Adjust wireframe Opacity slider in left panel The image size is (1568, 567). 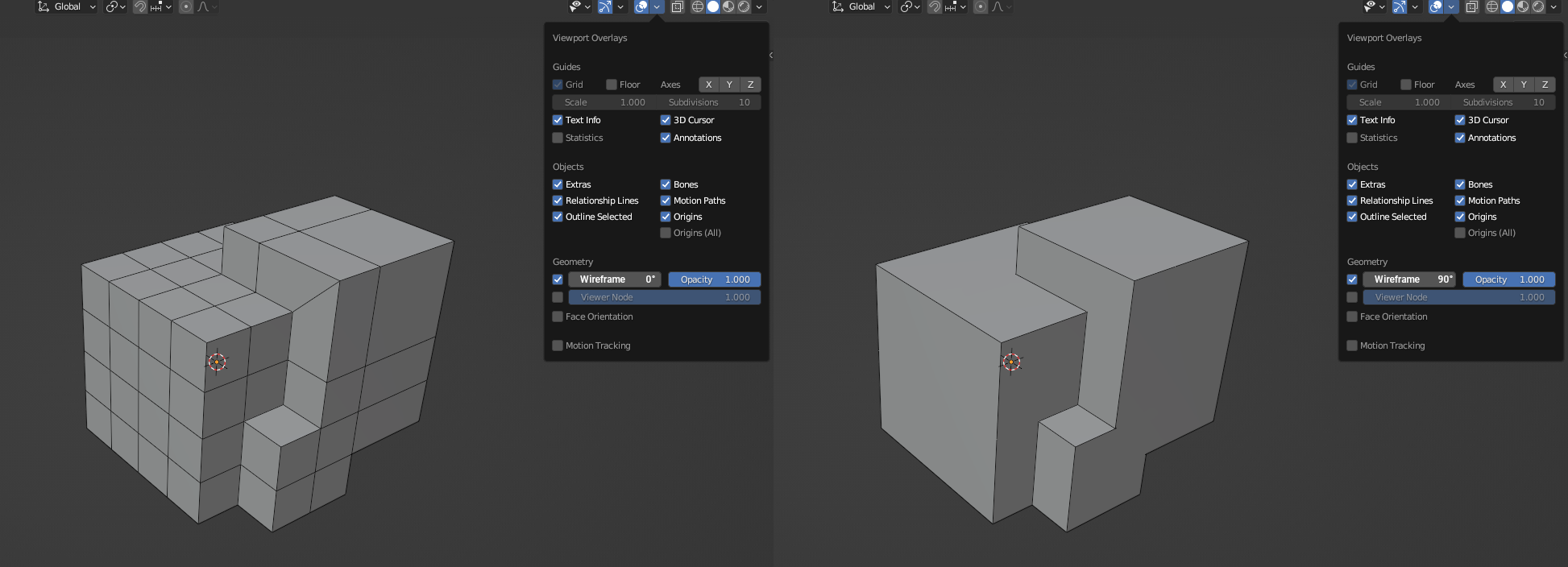tap(715, 279)
